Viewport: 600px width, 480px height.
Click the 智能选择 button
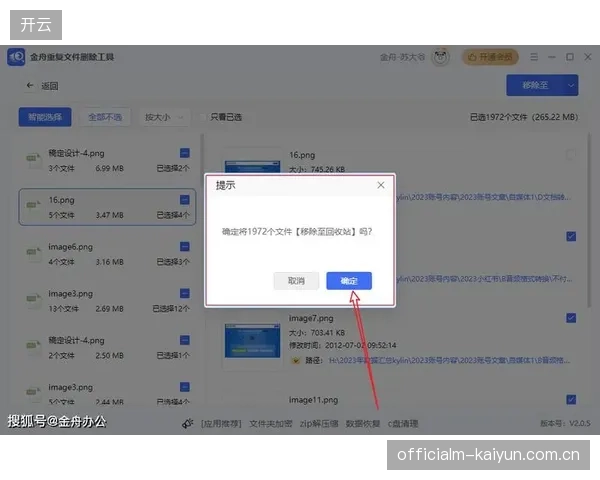[45, 117]
